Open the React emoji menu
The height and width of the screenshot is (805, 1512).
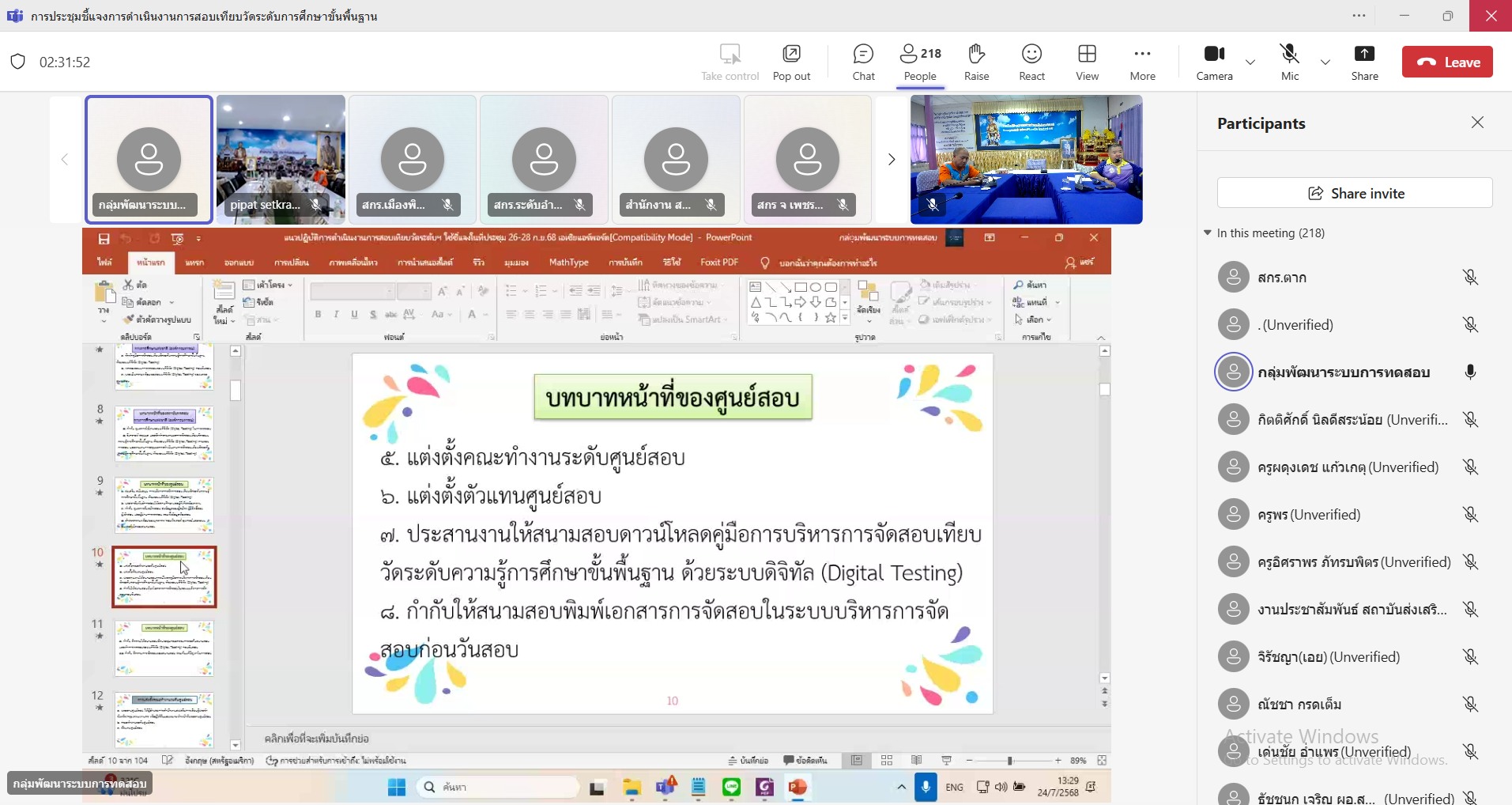(x=1031, y=62)
